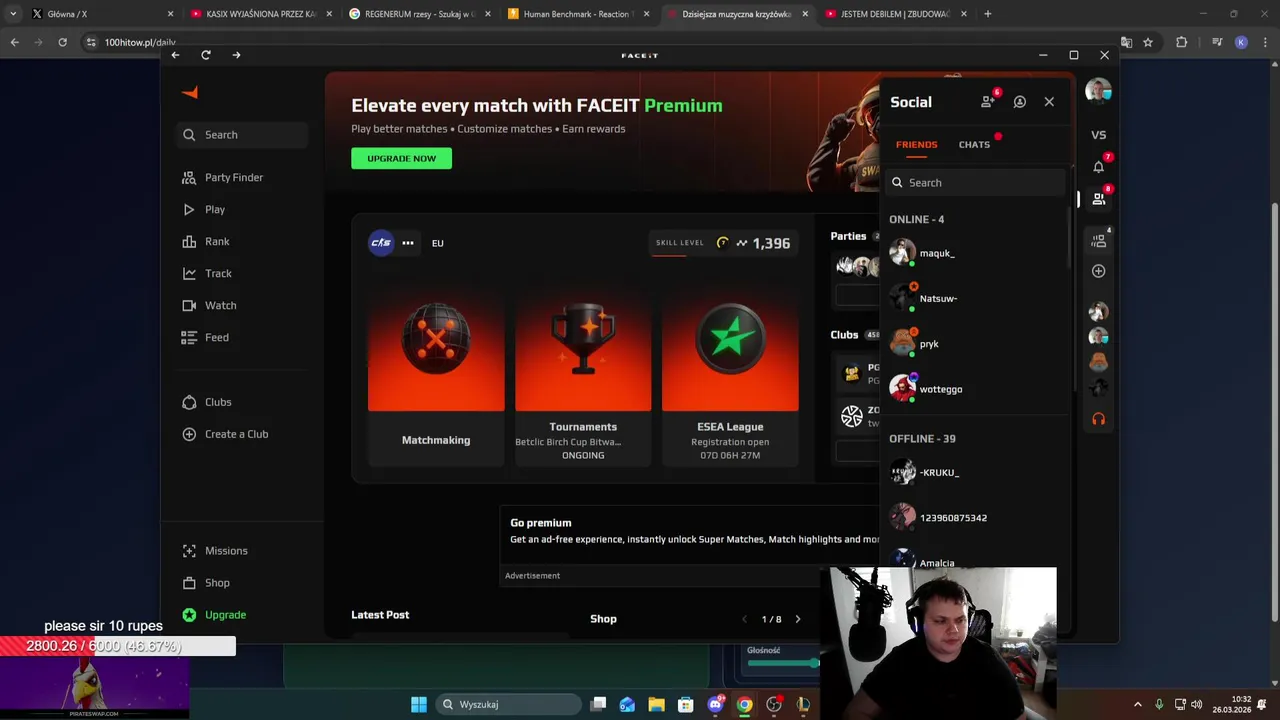Open the profile avatar at top right
Image resolution: width=1280 pixels, height=720 pixels.
point(1098,91)
